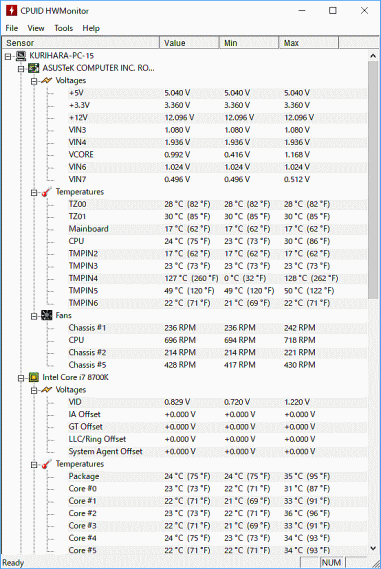
Task: Open the View menu
Action: [36, 28]
